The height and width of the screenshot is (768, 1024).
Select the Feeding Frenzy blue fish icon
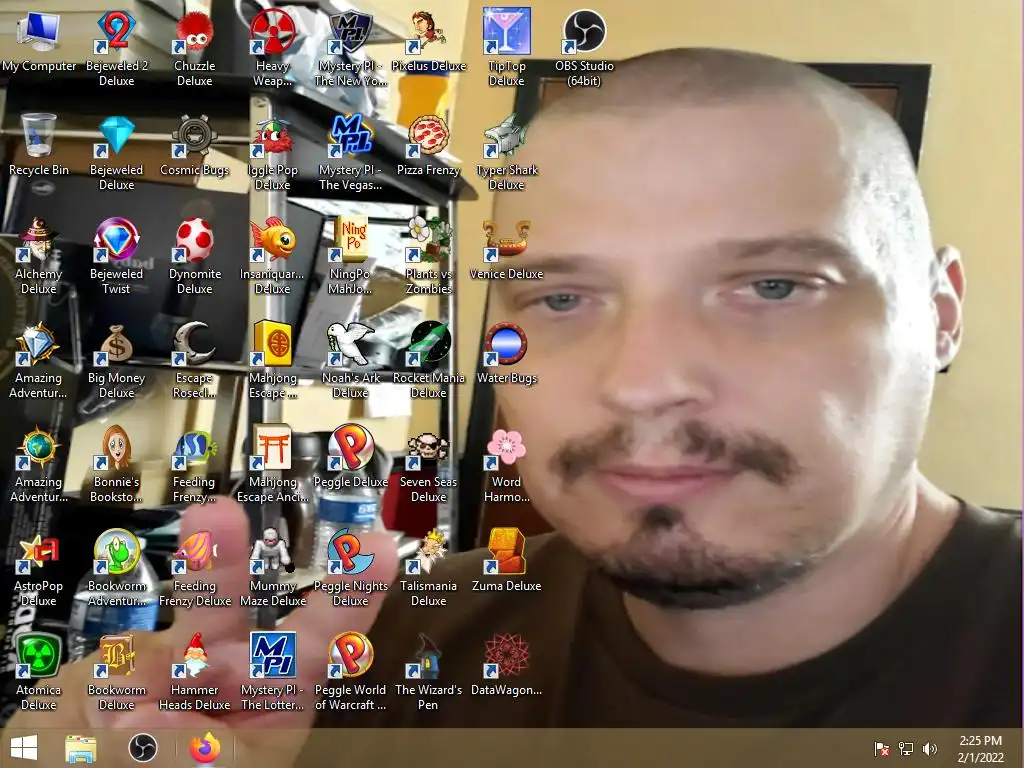(x=195, y=464)
